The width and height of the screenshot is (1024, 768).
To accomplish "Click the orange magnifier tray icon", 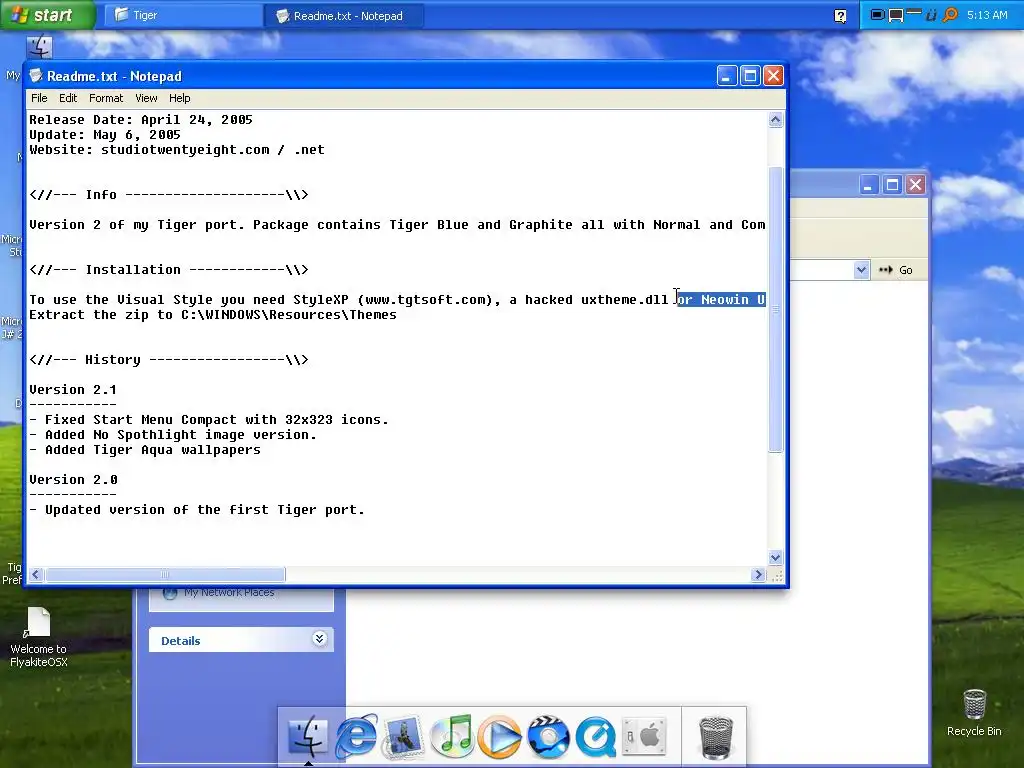I will pyautogui.click(x=950, y=14).
